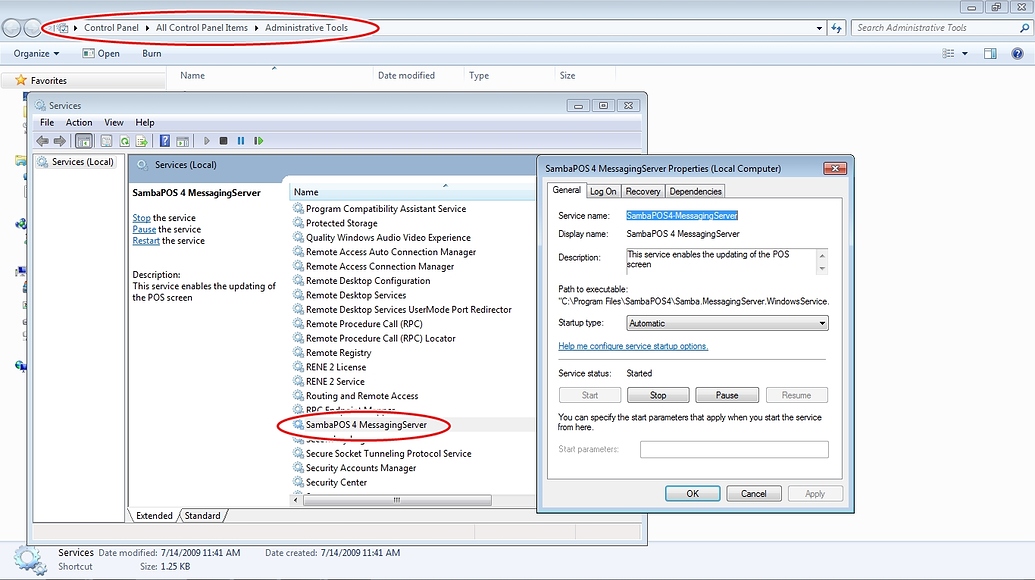Screen dimensions: 1035x580
Task: Open the Administrative Tools address bar dropdown
Action: 819,27
